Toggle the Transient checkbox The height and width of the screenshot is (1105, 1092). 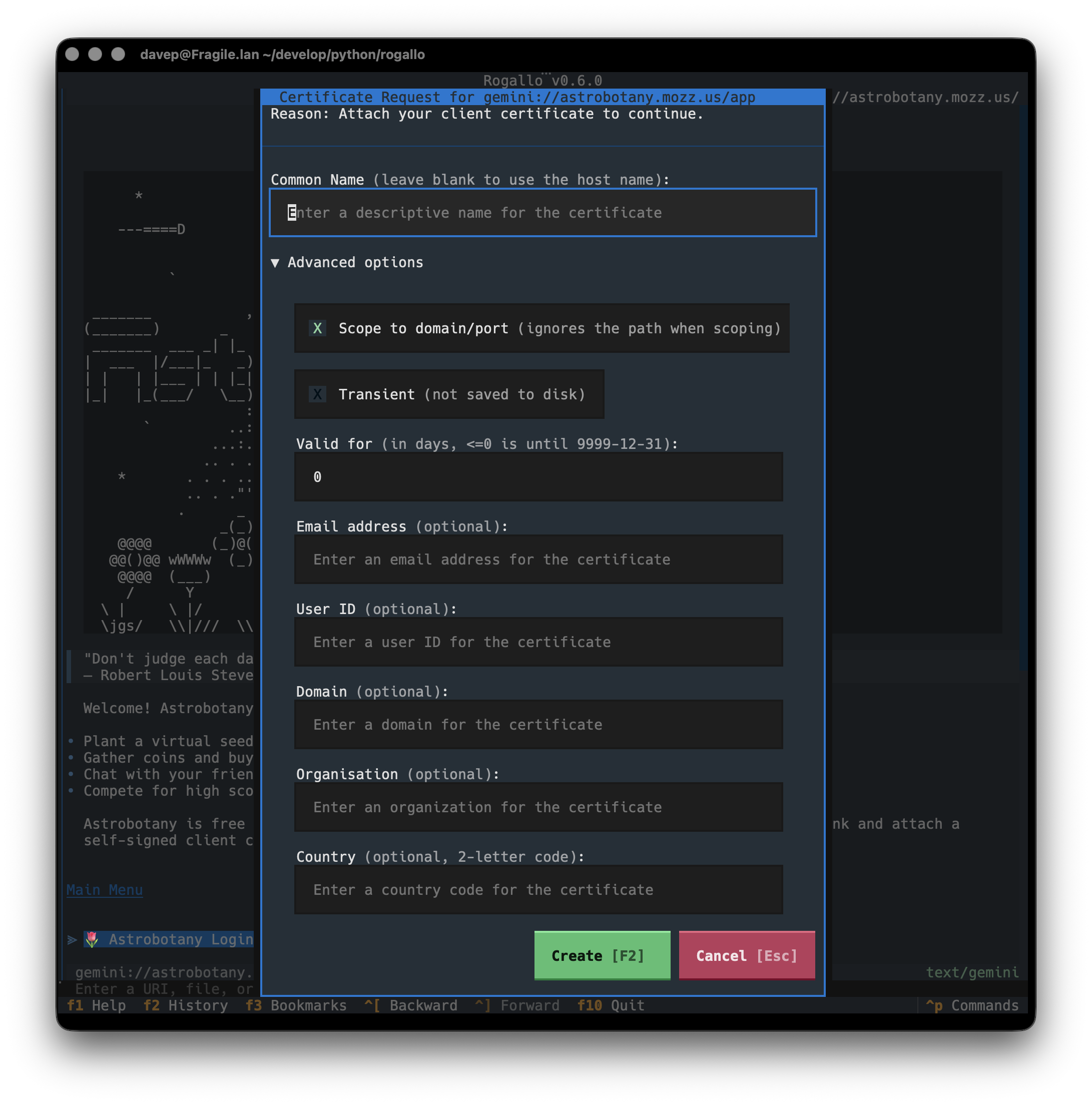point(449,394)
